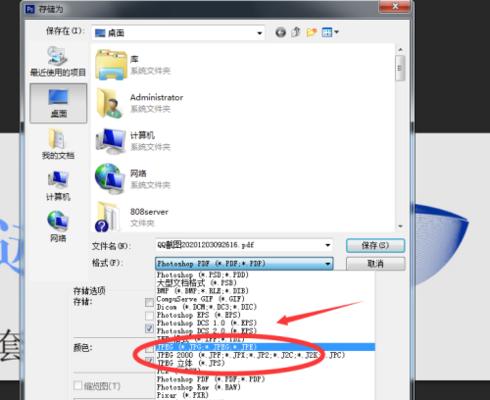Screen dimensions: 490x400
Task: Close the 存储为 dialog
Action: pos(395,6)
